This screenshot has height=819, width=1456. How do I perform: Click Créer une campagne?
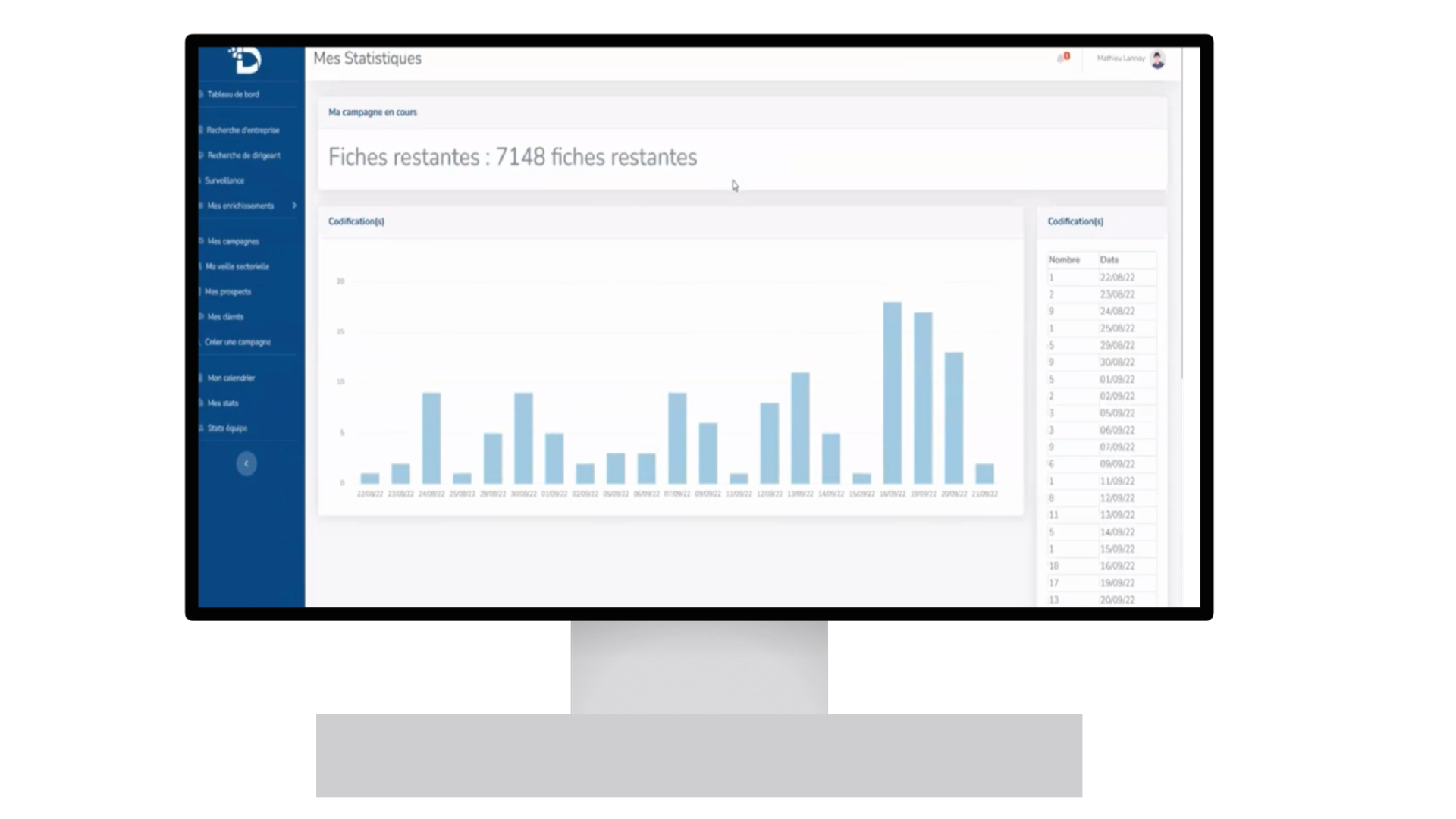point(237,342)
